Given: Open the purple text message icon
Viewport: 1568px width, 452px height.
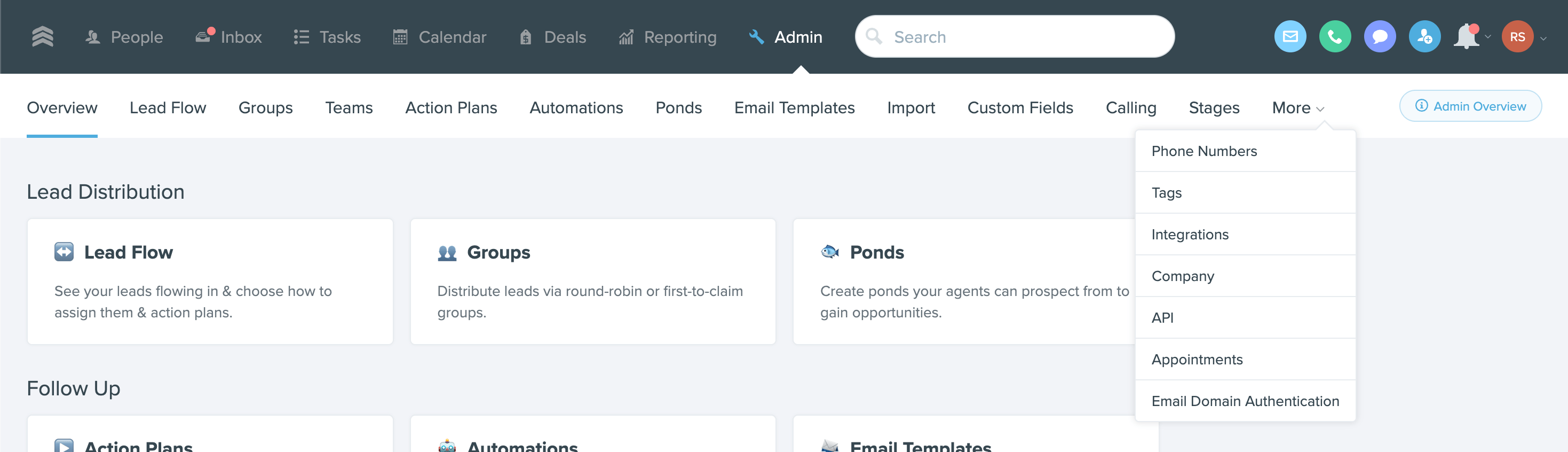Looking at the screenshot, I should (1379, 37).
